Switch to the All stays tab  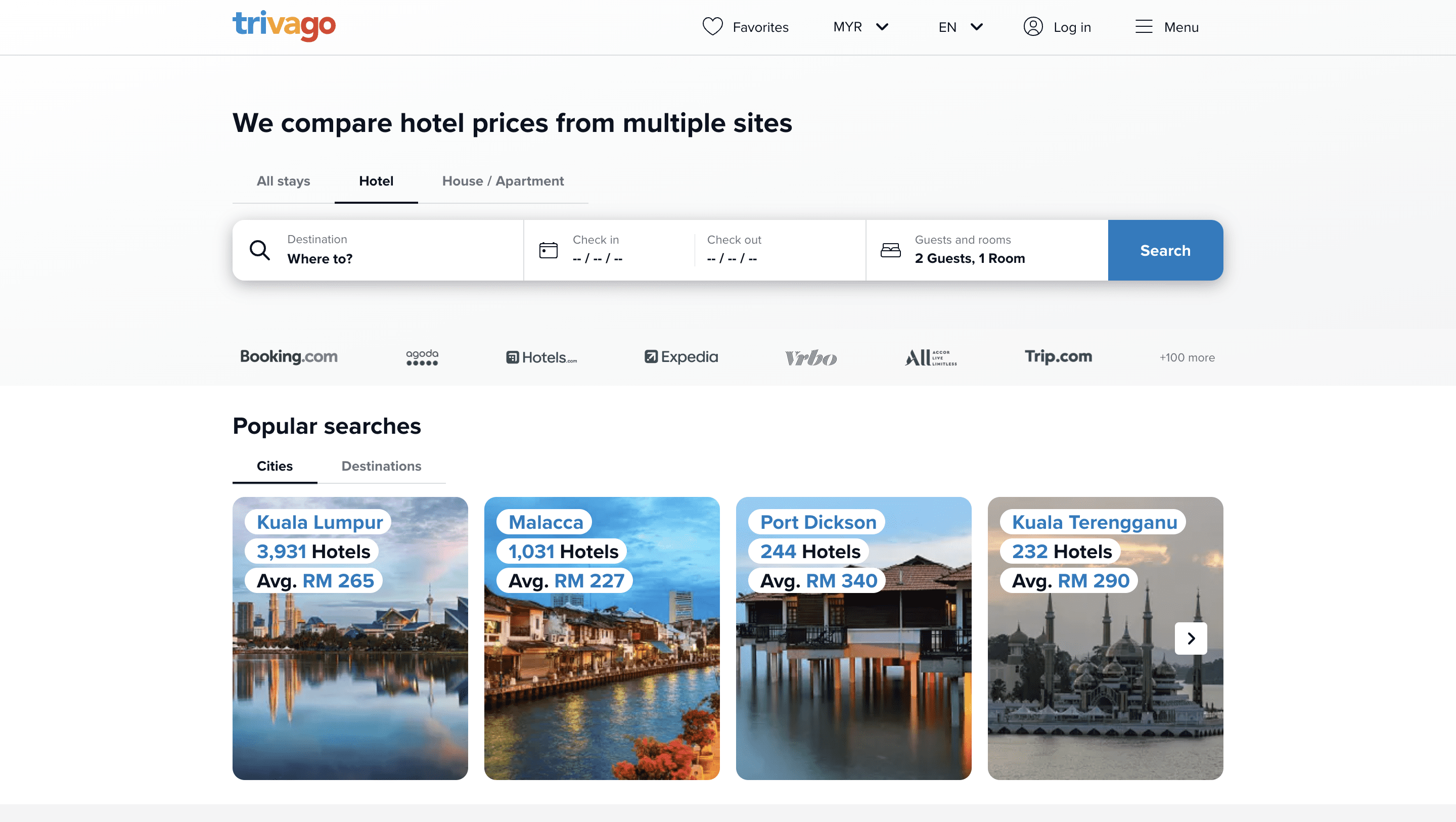tap(283, 181)
